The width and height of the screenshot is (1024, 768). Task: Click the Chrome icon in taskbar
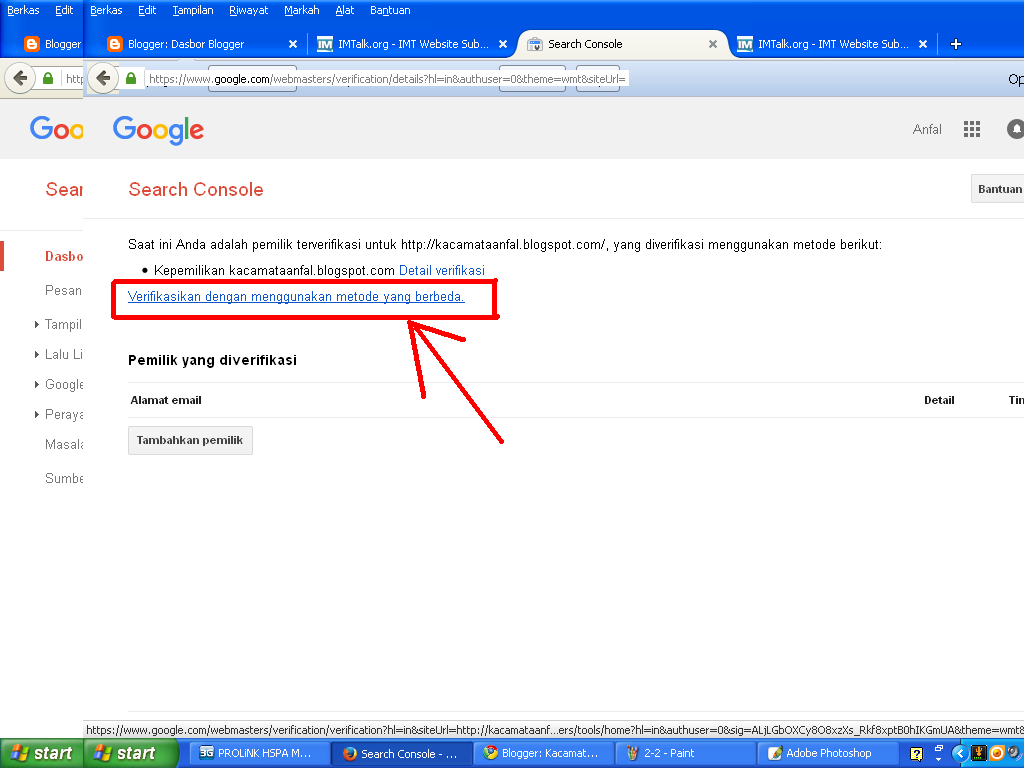490,754
